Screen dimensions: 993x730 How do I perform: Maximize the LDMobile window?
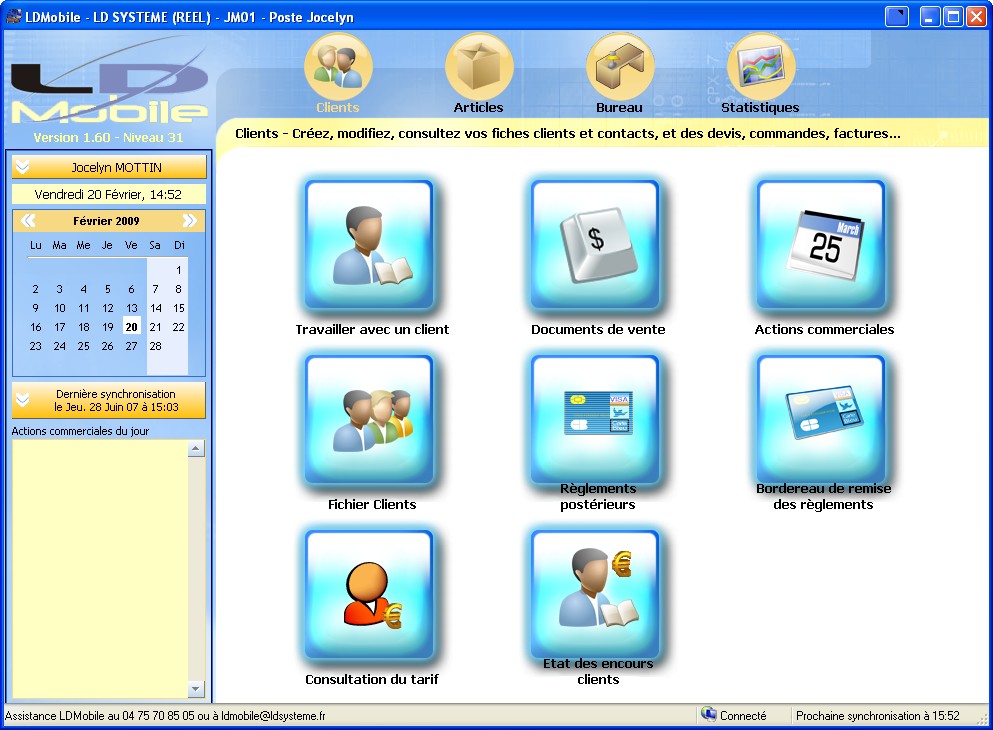953,16
